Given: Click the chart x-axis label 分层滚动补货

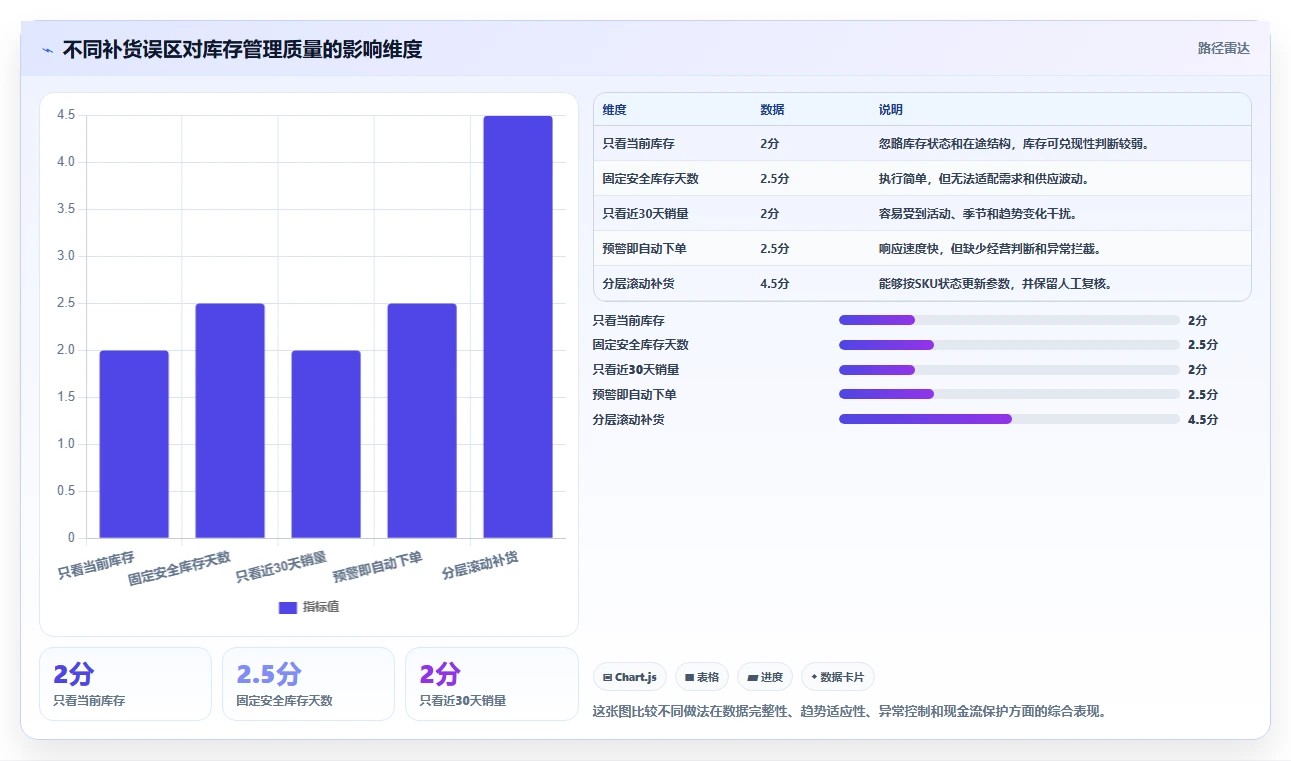Looking at the screenshot, I should 481,566.
